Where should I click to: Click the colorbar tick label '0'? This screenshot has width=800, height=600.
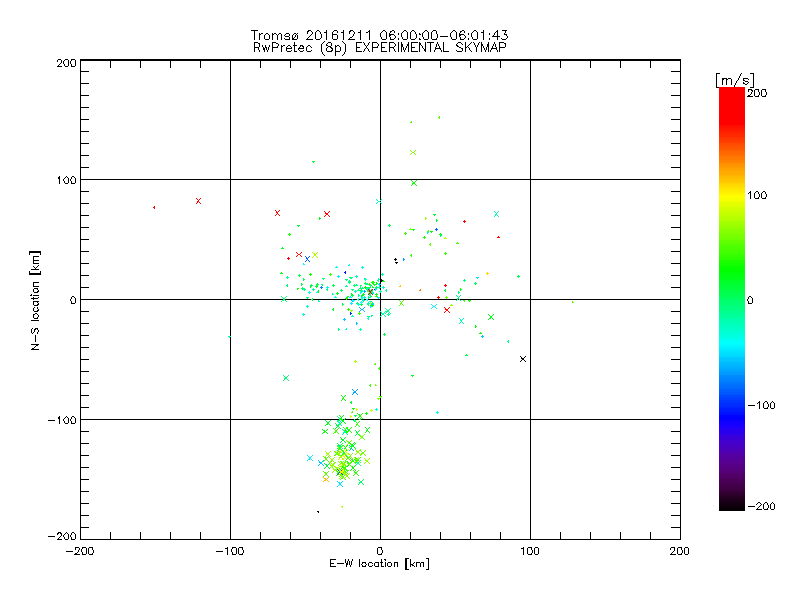tap(750, 301)
